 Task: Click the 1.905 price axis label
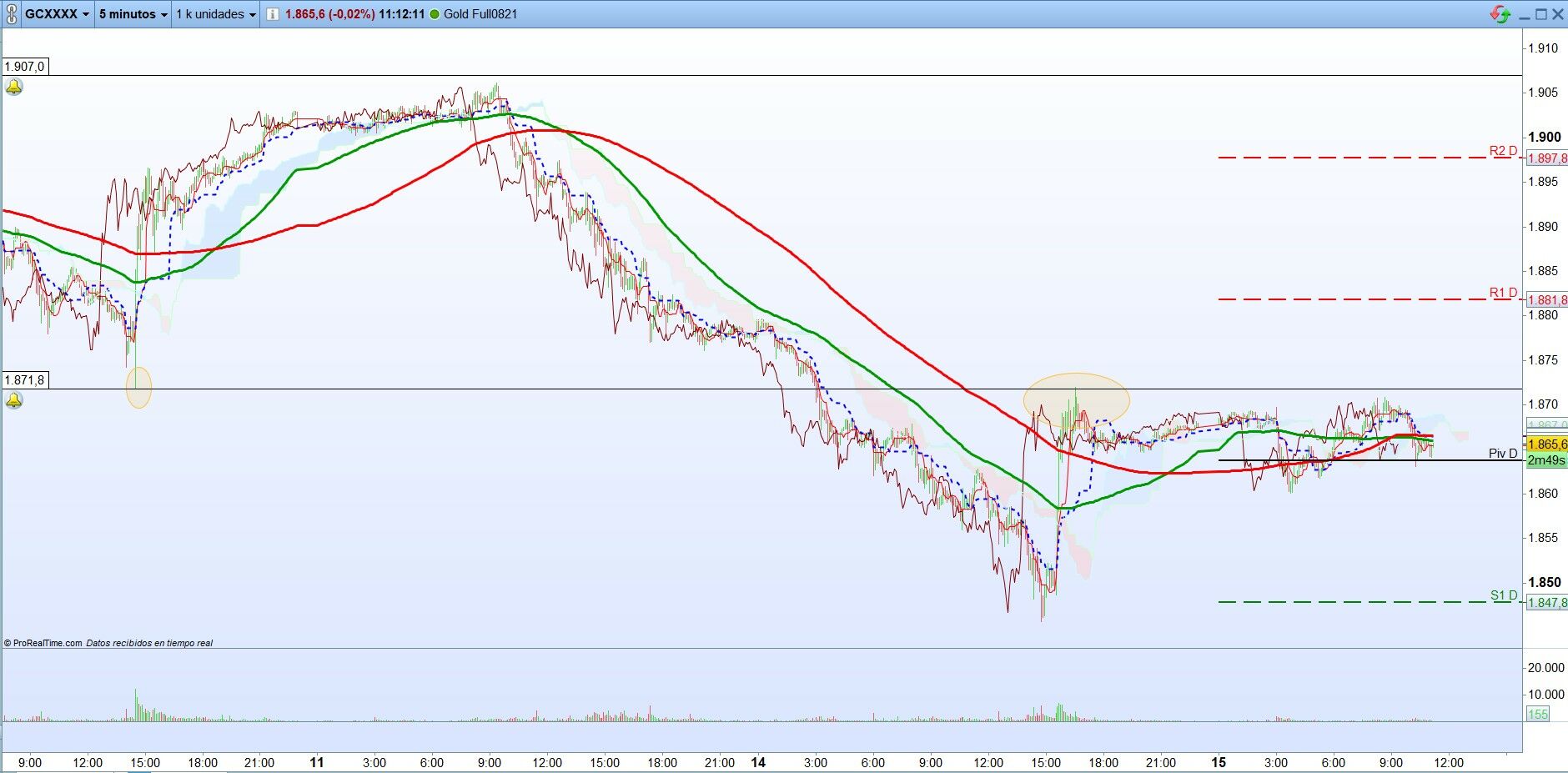1543,93
